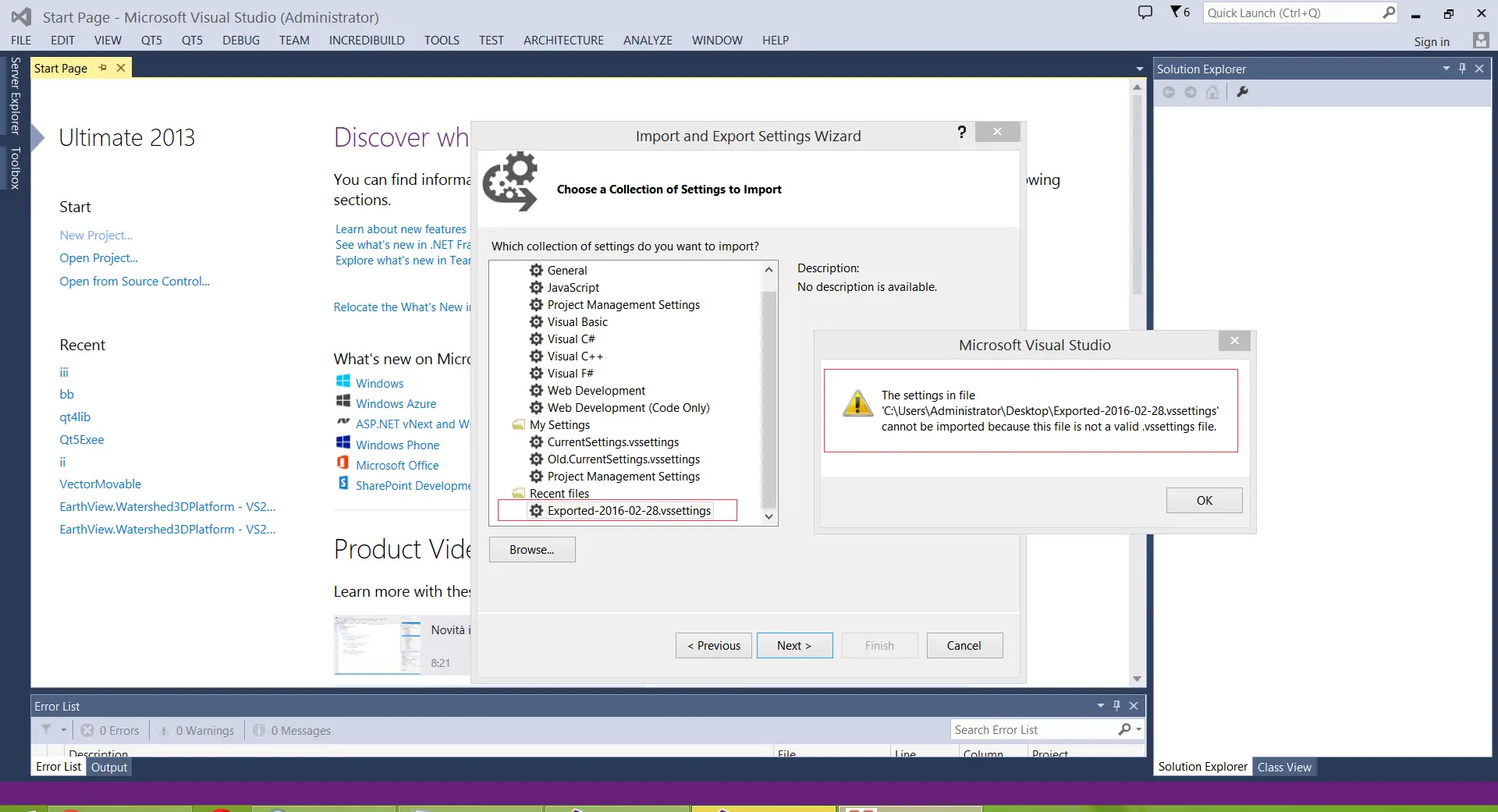Click the Search Error List field
This screenshot has width=1498, height=812.
[1035, 729]
